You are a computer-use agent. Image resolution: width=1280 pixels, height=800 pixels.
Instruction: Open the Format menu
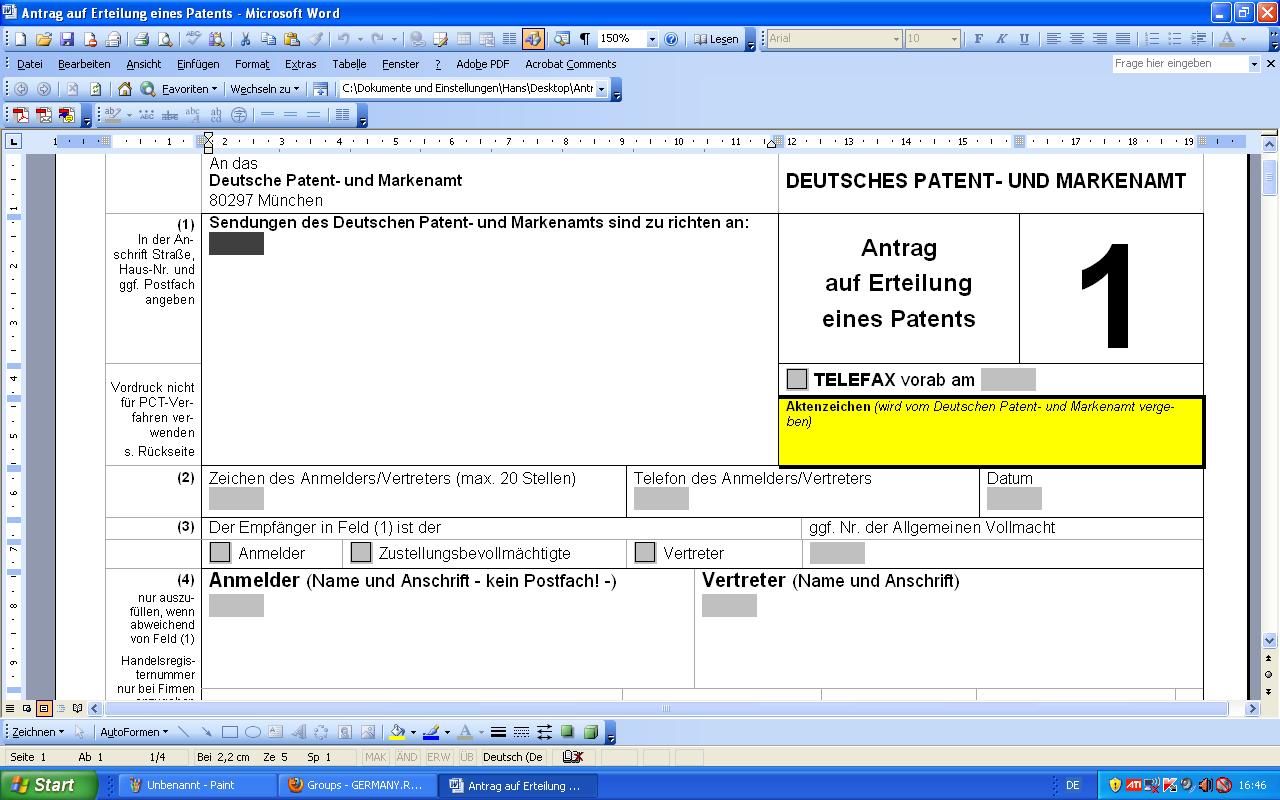coord(252,64)
